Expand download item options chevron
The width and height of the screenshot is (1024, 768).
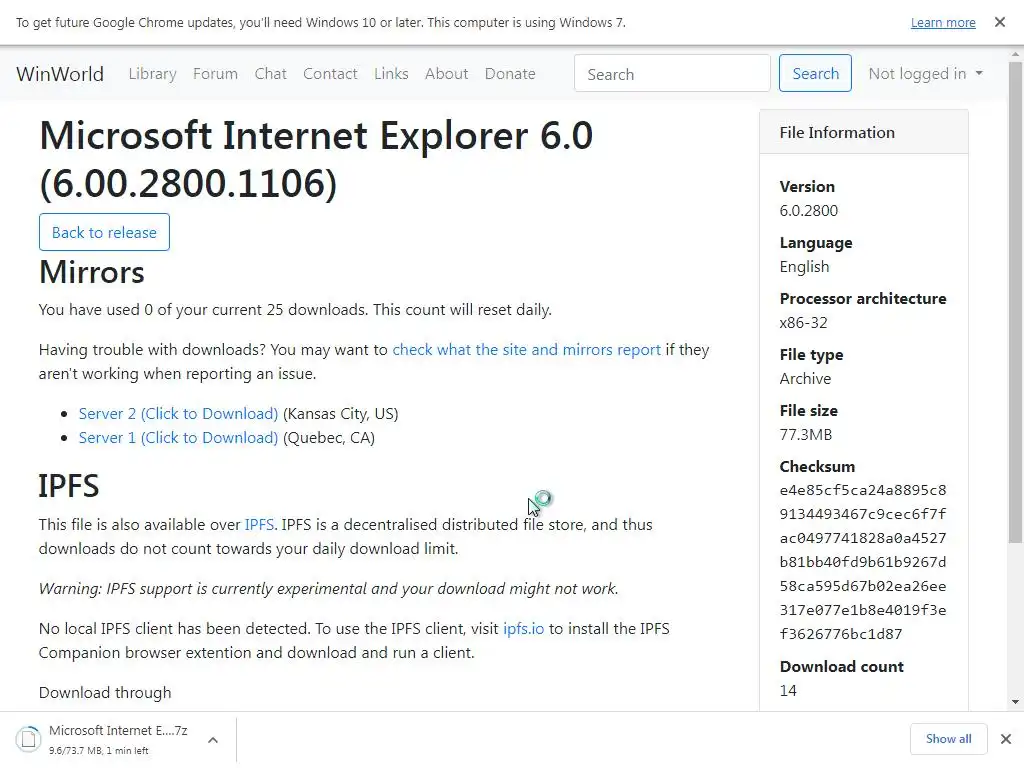213,740
